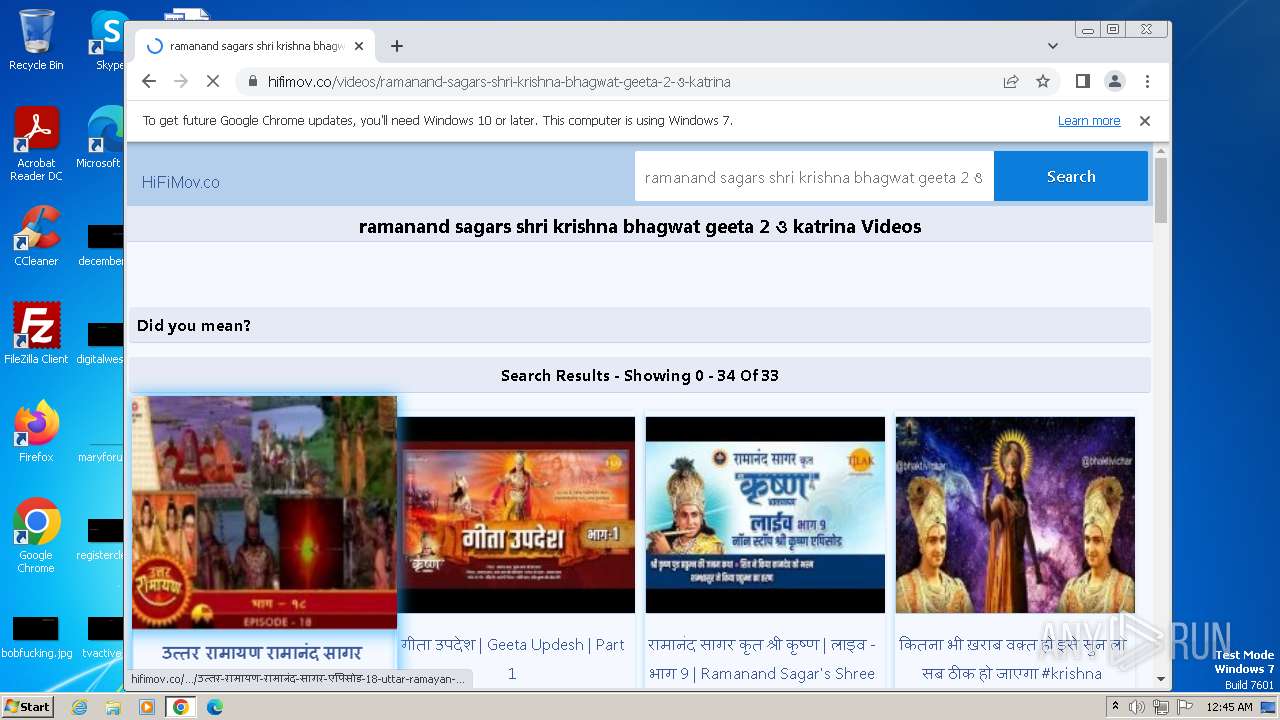Open the Krishna Live Bhag 9 thumbnail
Screen dimensions: 1280x720
coord(765,515)
